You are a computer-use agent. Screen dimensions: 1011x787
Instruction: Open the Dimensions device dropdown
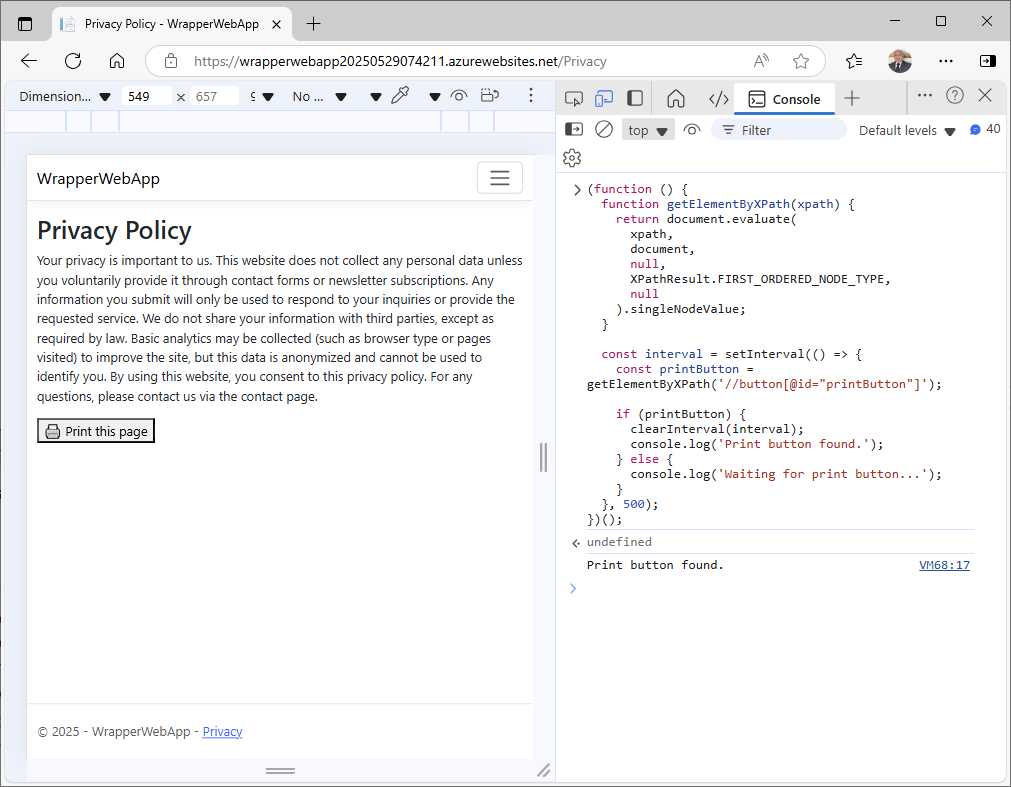click(65, 97)
